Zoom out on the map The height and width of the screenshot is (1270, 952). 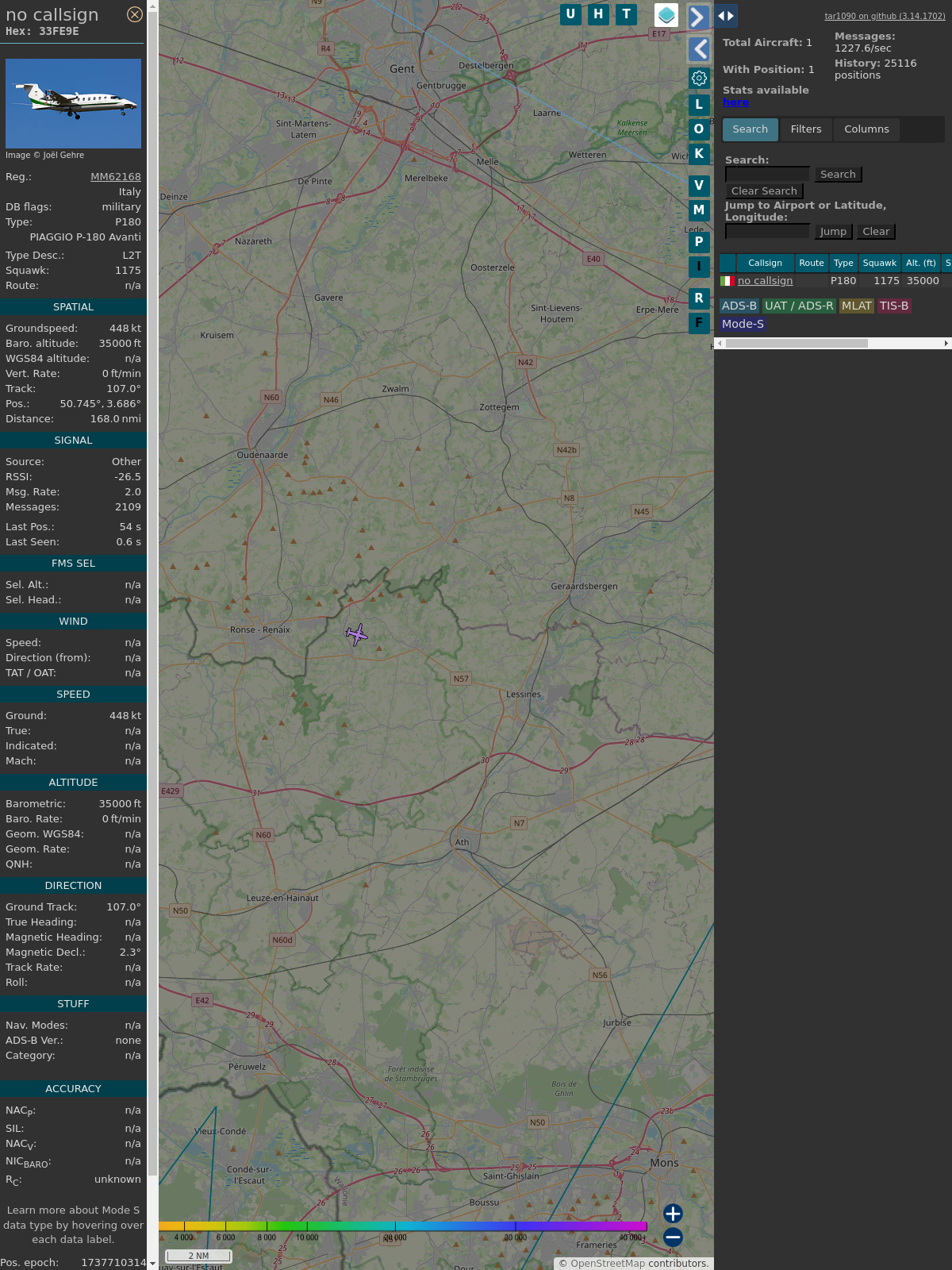pos(673,1237)
